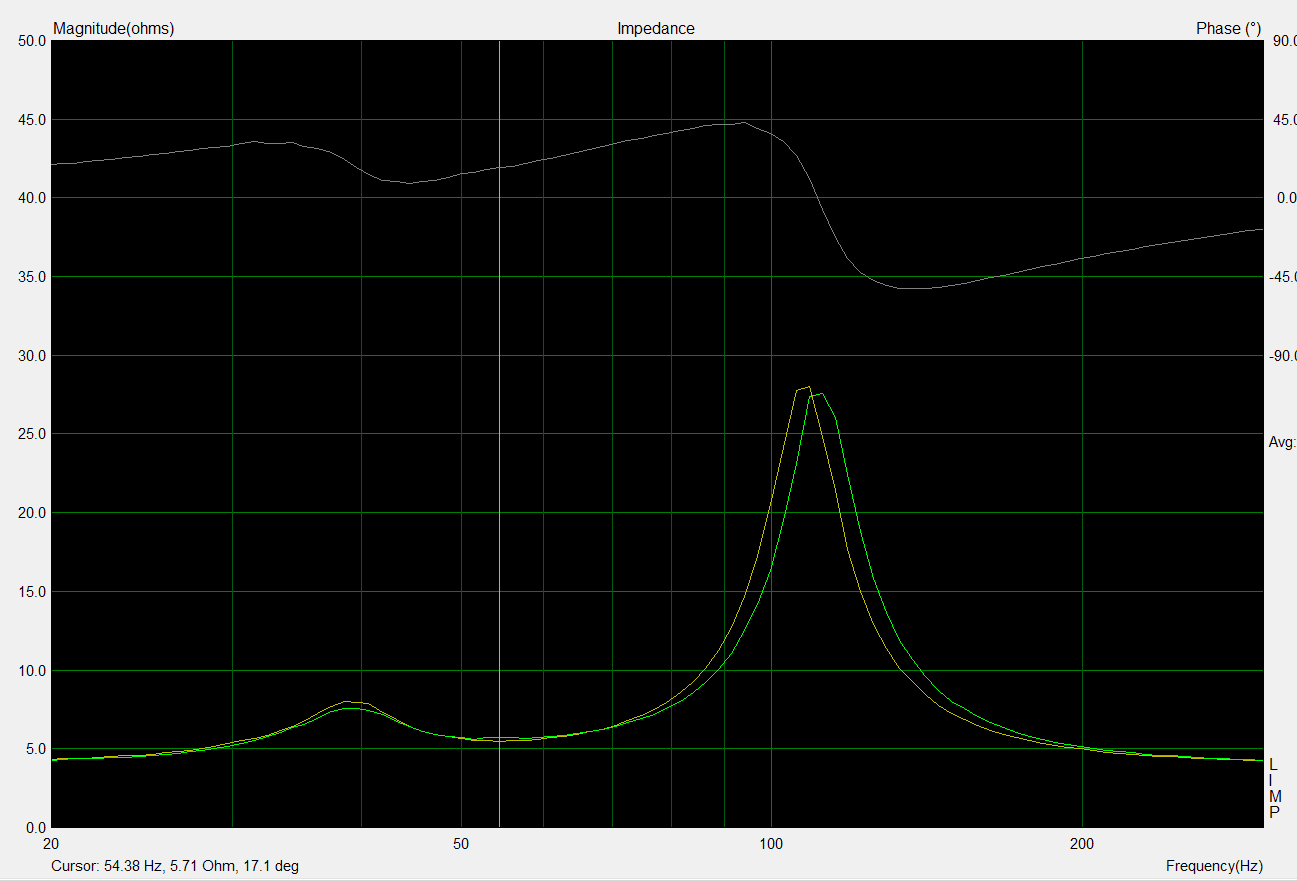This screenshot has width=1297, height=881.
Task: Click the -90.0 phase axis label
Action: pos(1281,356)
